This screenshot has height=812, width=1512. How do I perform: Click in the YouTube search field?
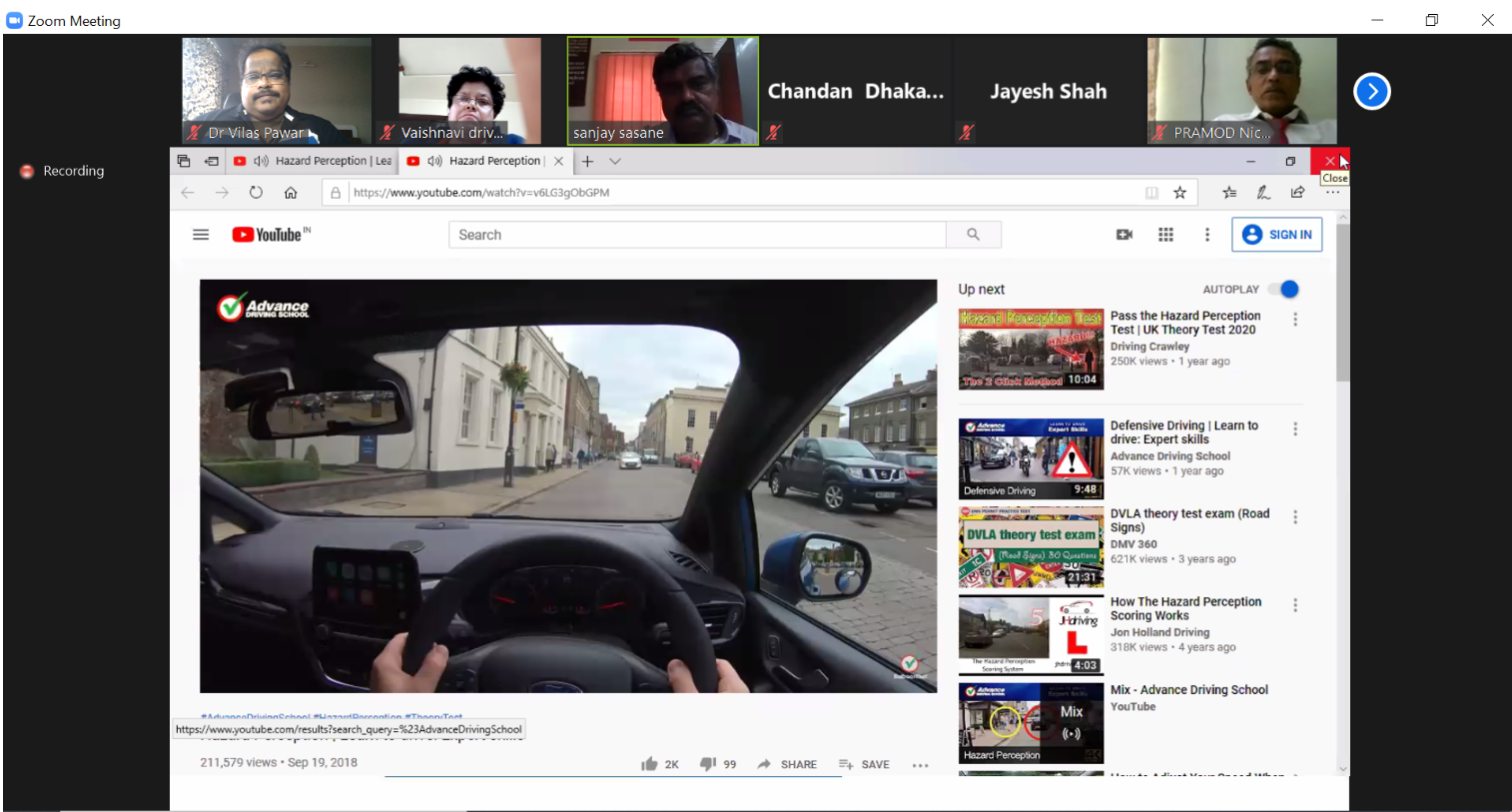[697, 235]
